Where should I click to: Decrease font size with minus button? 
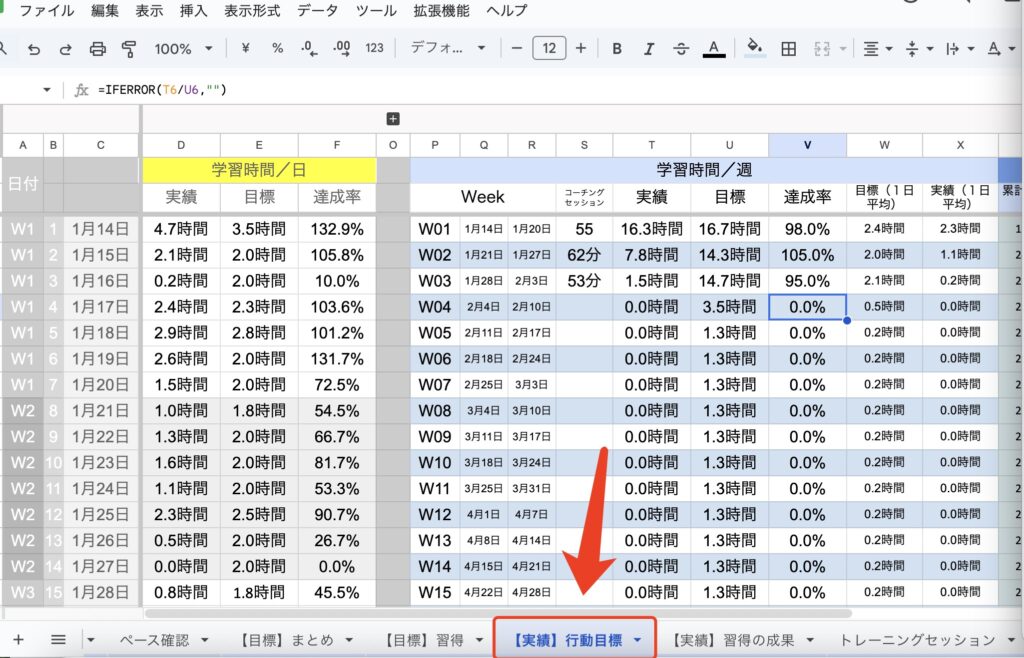[x=517, y=49]
